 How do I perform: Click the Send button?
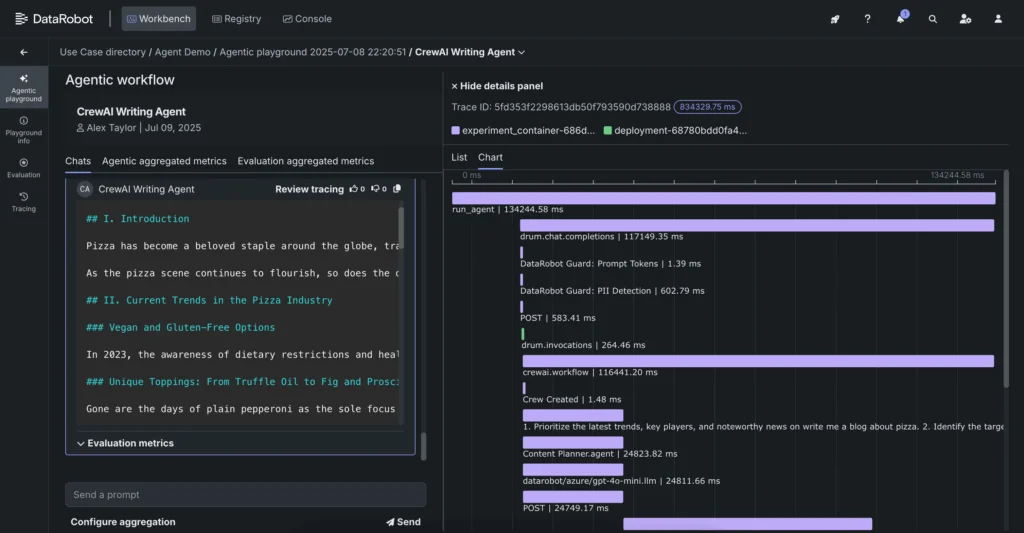[403, 522]
